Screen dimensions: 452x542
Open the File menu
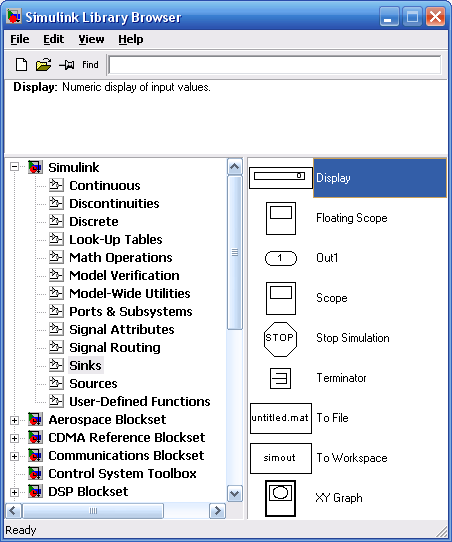coord(20,39)
